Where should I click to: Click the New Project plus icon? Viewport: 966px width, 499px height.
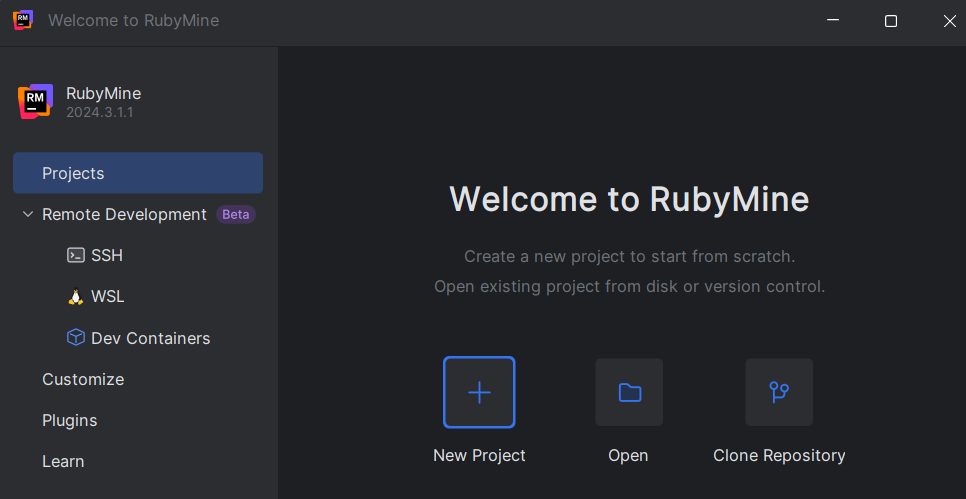479,392
